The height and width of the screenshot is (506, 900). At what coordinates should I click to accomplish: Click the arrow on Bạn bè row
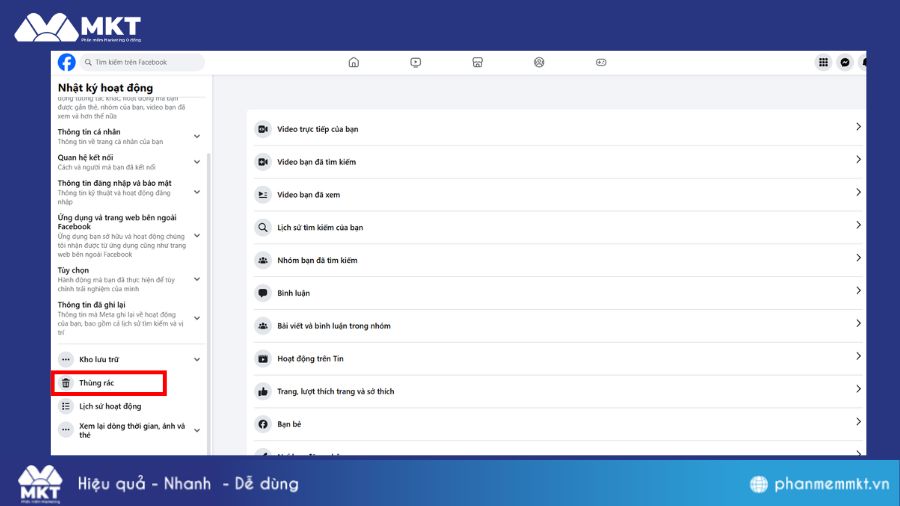point(858,422)
